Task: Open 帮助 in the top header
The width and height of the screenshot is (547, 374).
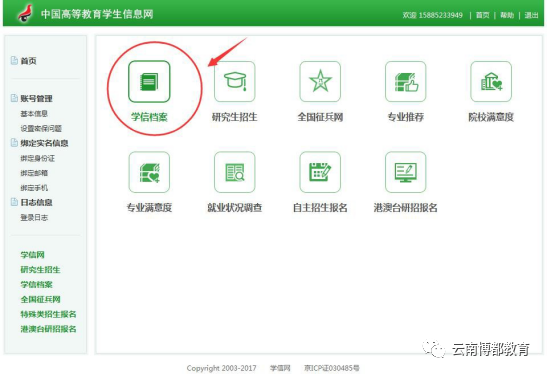Action: click(507, 15)
